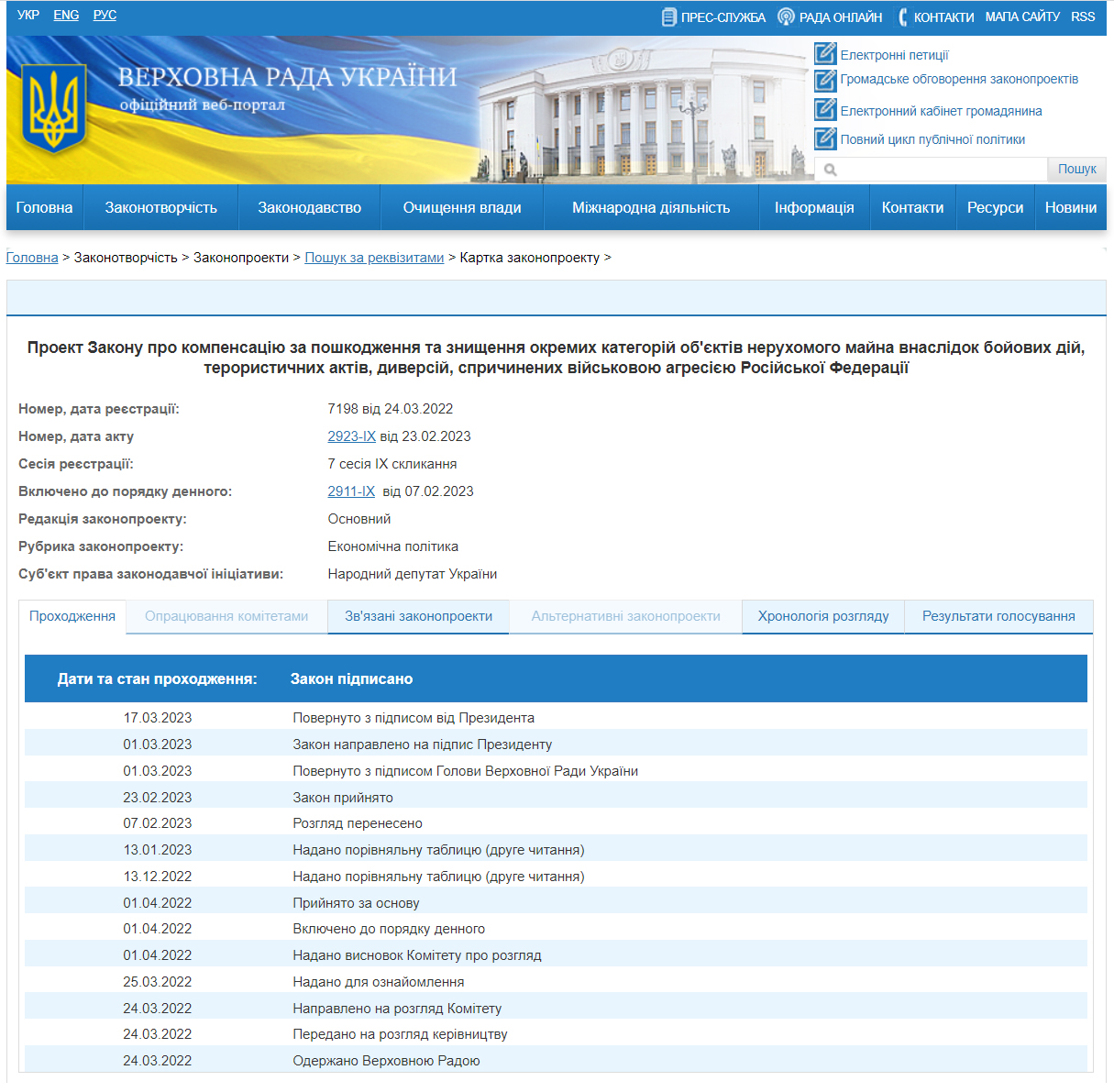Open agenda resolution 2911-IX link

point(351,491)
